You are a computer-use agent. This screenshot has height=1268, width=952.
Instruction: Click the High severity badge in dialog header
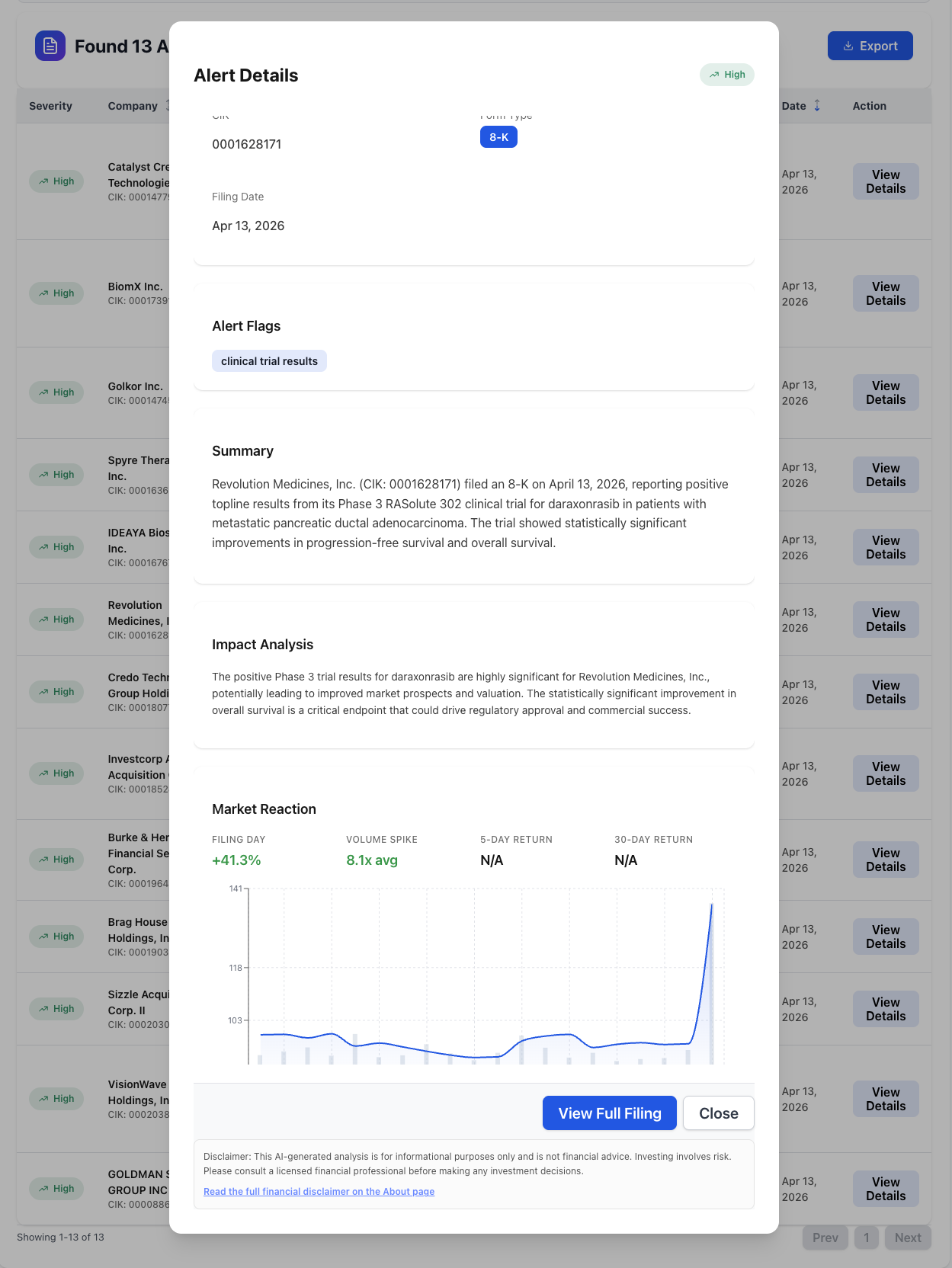[x=727, y=75]
